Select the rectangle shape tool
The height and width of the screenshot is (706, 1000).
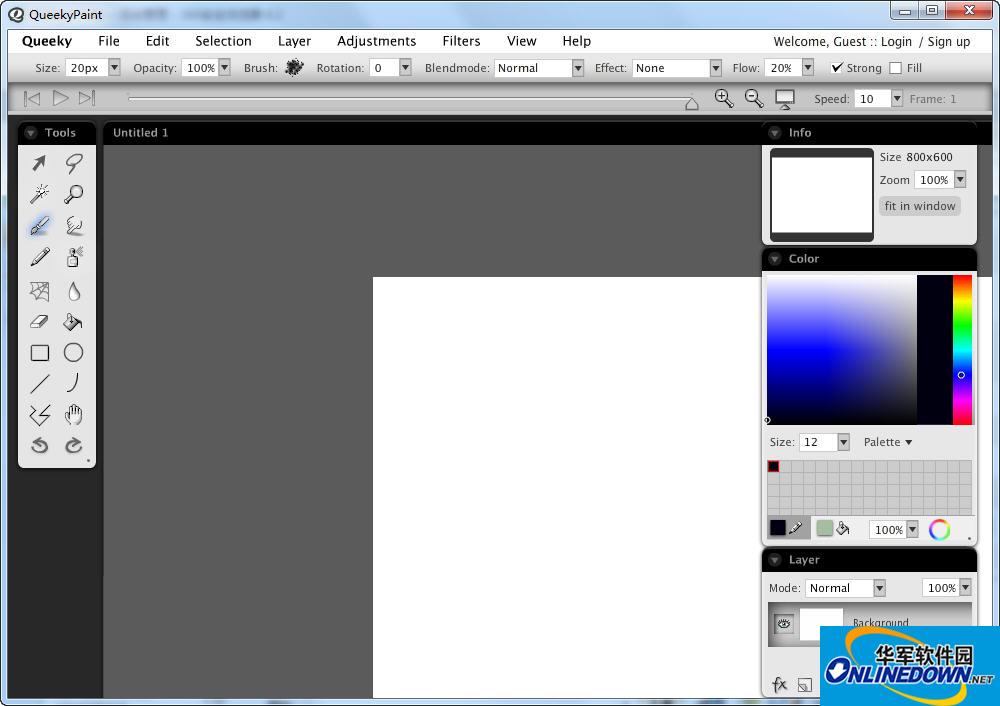tap(40, 353)
